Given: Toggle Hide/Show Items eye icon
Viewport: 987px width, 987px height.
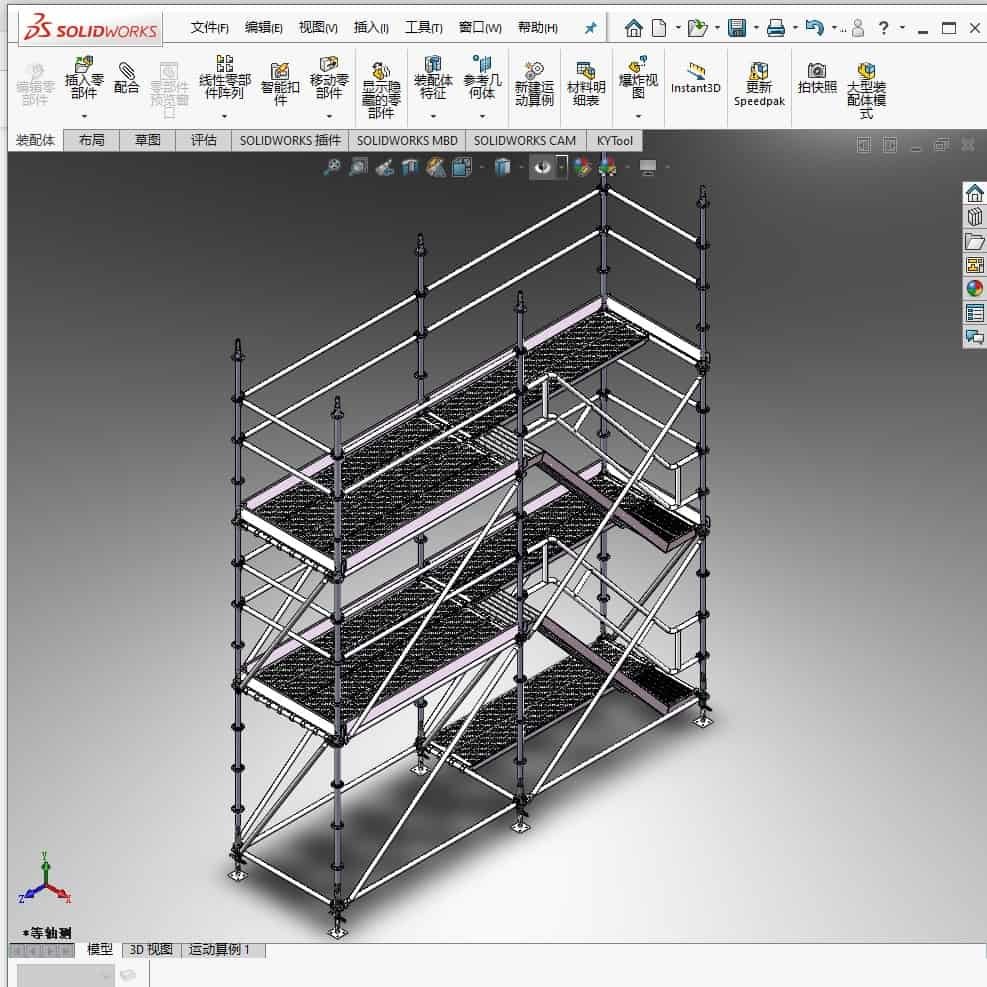Looking at the screenshot, I should point(542,167).
